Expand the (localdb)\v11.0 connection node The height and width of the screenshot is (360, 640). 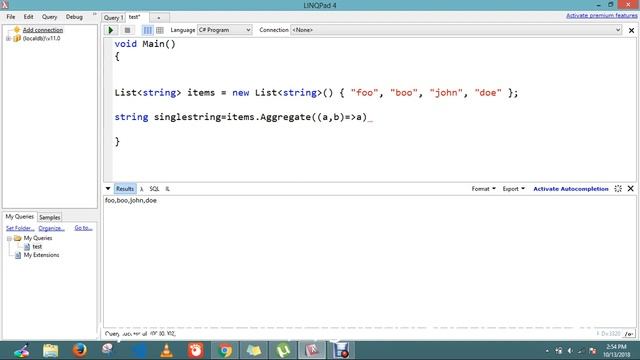point(8,38)
